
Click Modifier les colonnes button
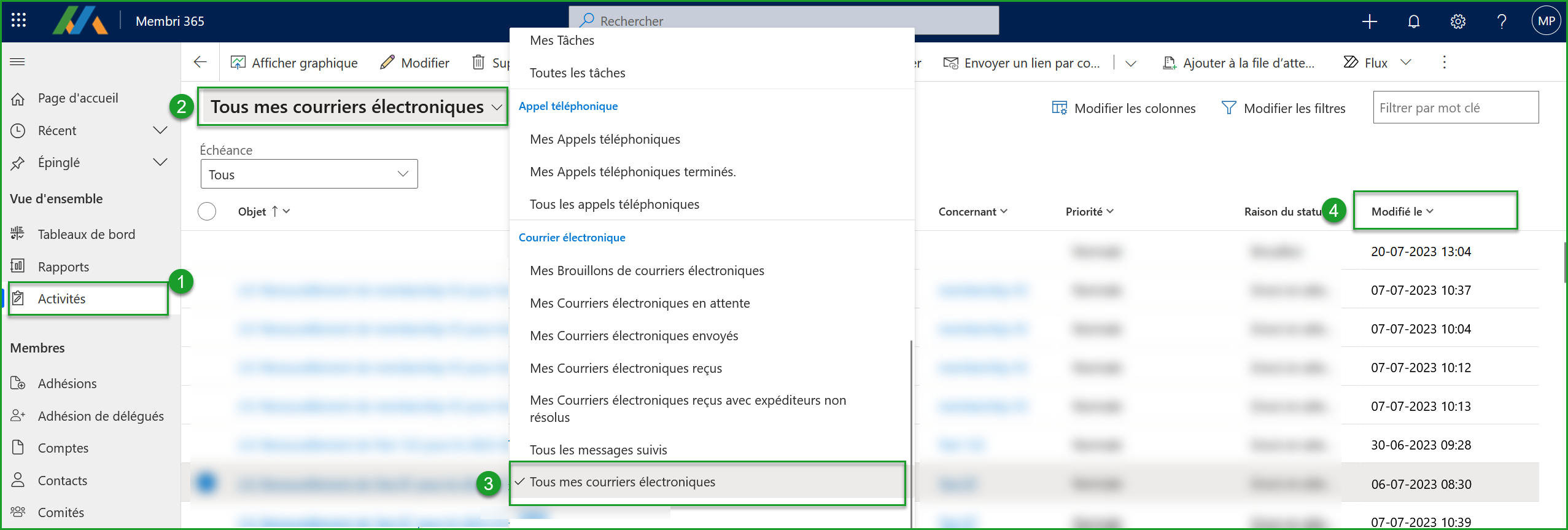point(1124,108)
